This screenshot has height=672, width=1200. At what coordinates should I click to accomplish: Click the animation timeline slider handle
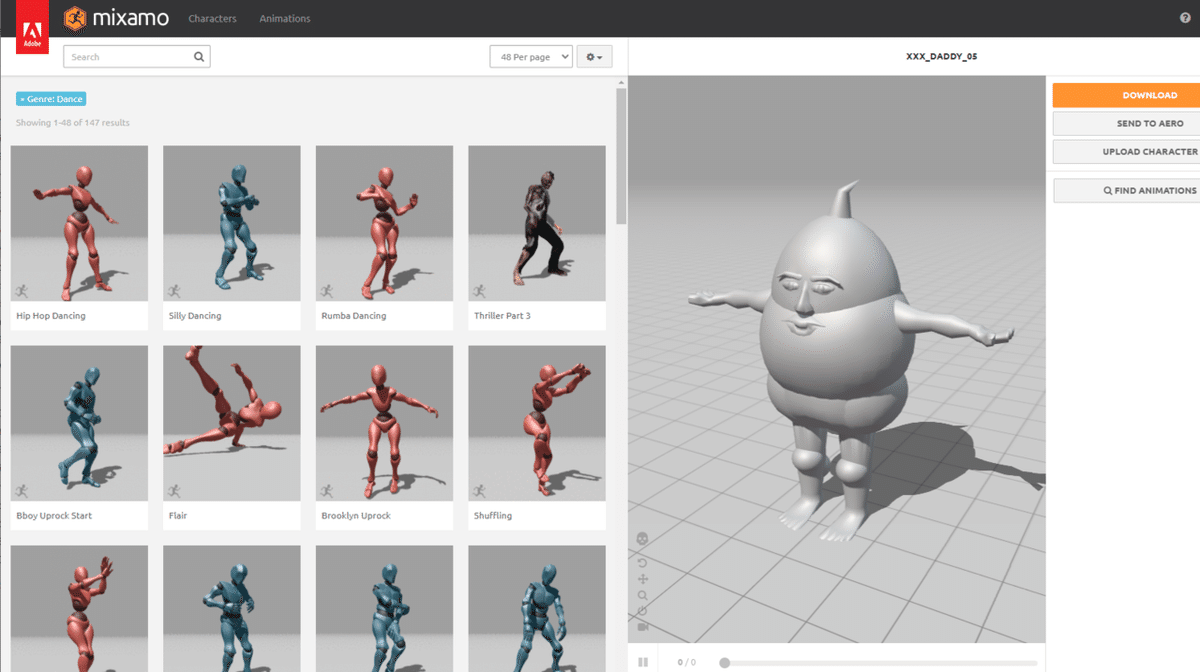(724, 663)
